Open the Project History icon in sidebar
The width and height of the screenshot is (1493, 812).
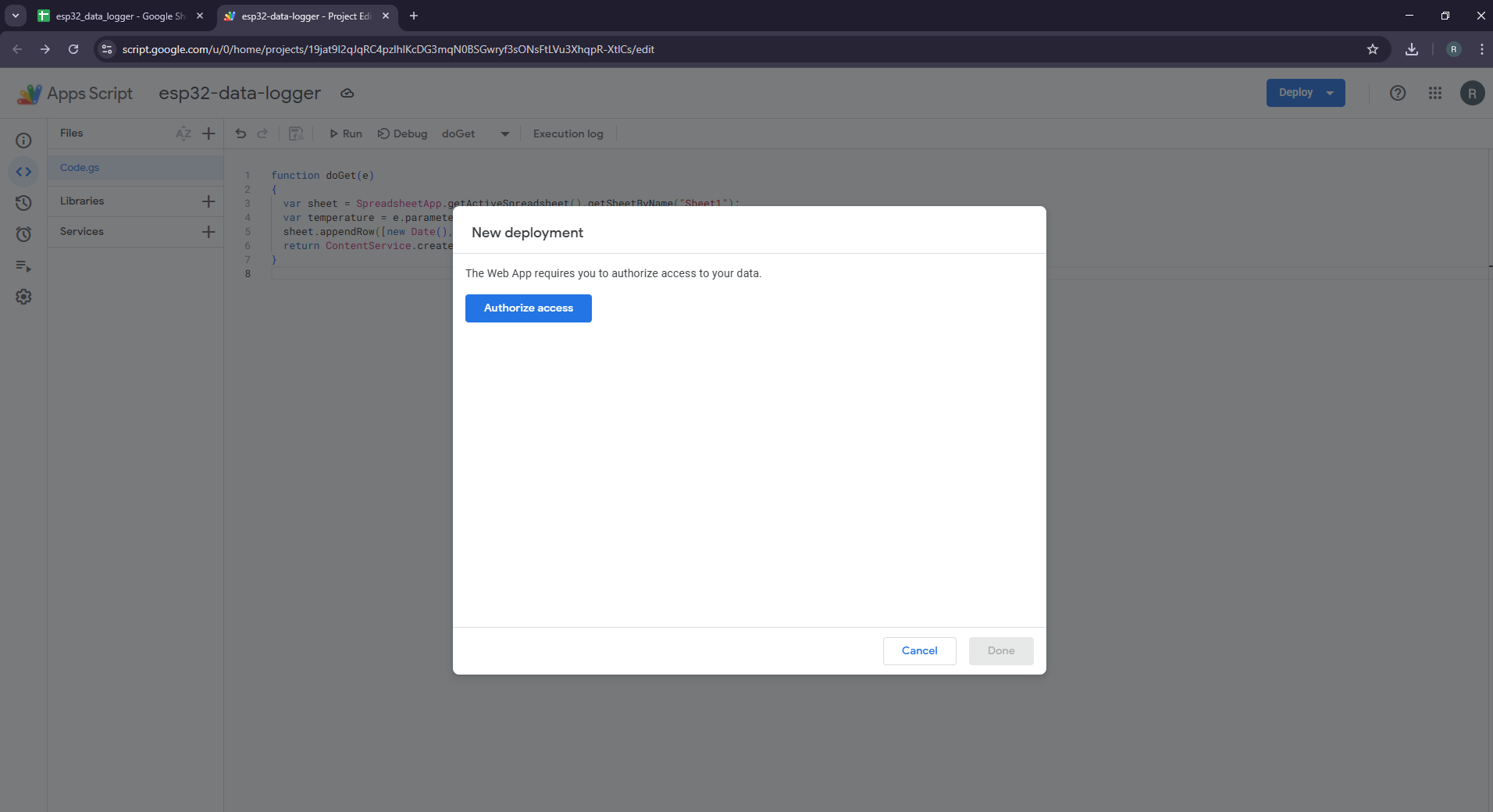click(x=23, y=203)
